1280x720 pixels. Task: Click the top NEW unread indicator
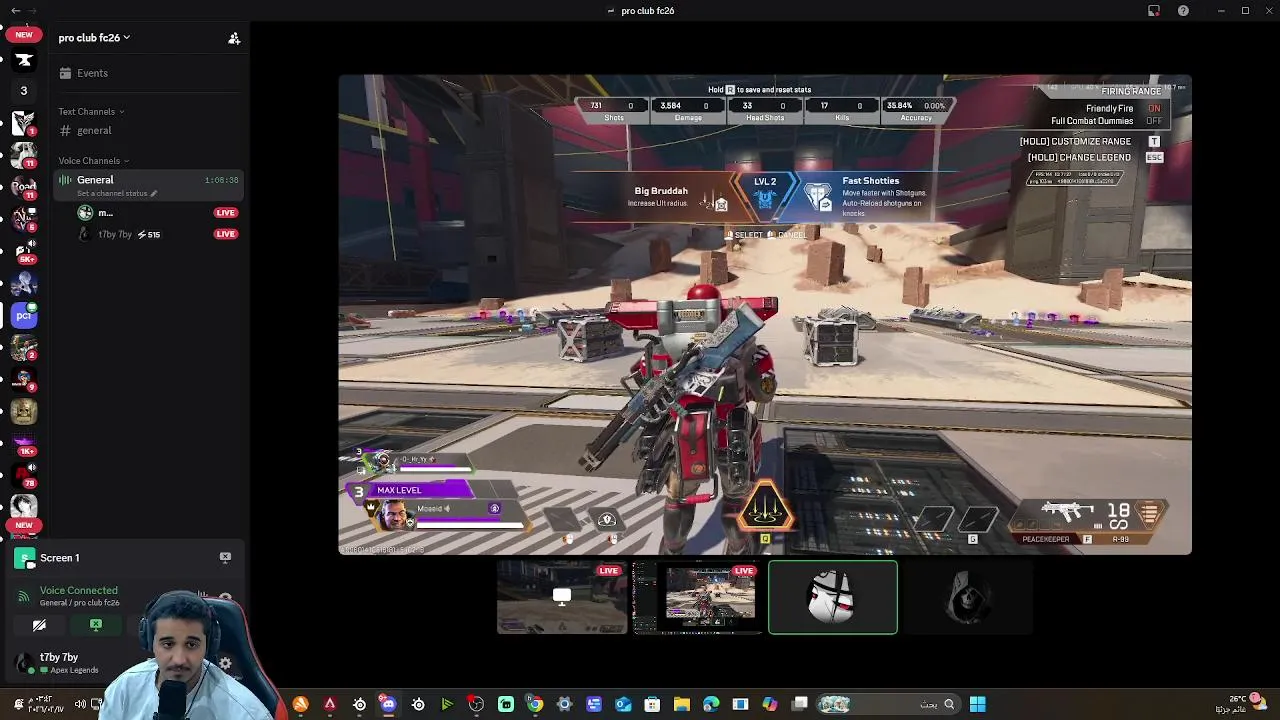[24, 35]
